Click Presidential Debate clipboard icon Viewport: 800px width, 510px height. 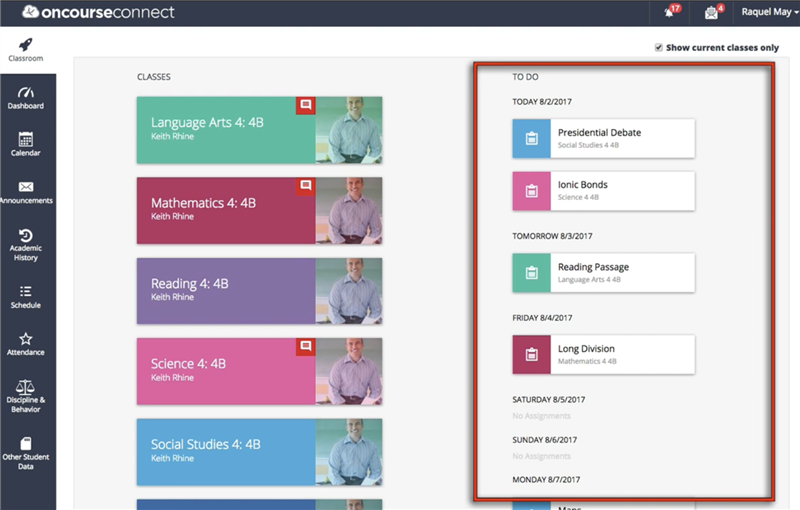tap(532, 138)
